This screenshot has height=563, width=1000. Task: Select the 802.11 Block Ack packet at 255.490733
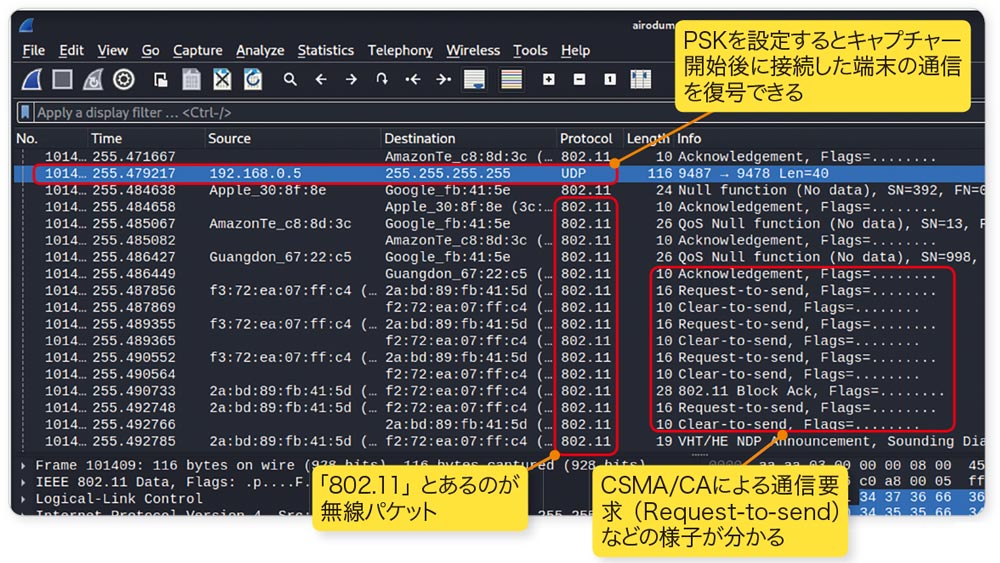tap(499, 391)
